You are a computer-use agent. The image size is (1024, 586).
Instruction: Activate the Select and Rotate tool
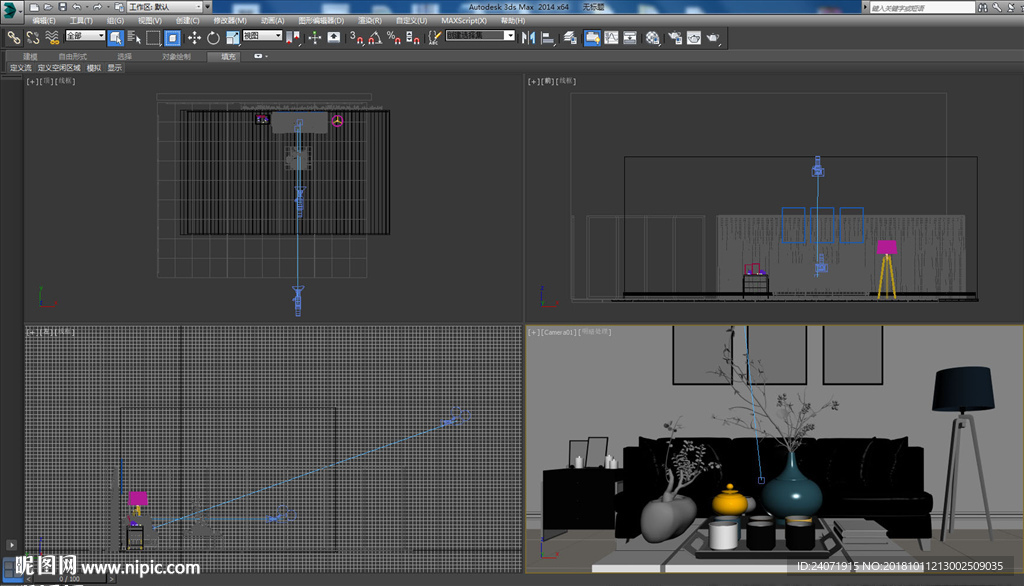213,38
